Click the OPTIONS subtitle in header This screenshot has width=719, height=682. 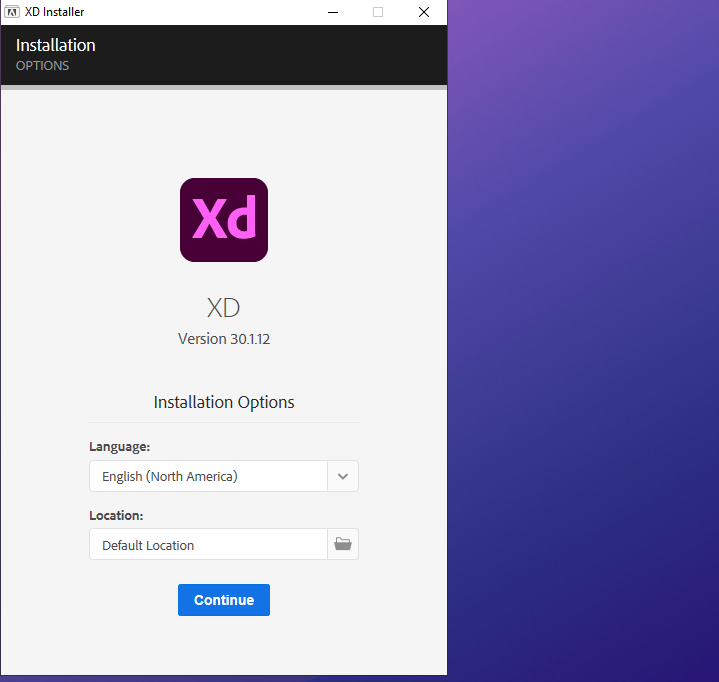click(42, 66)
